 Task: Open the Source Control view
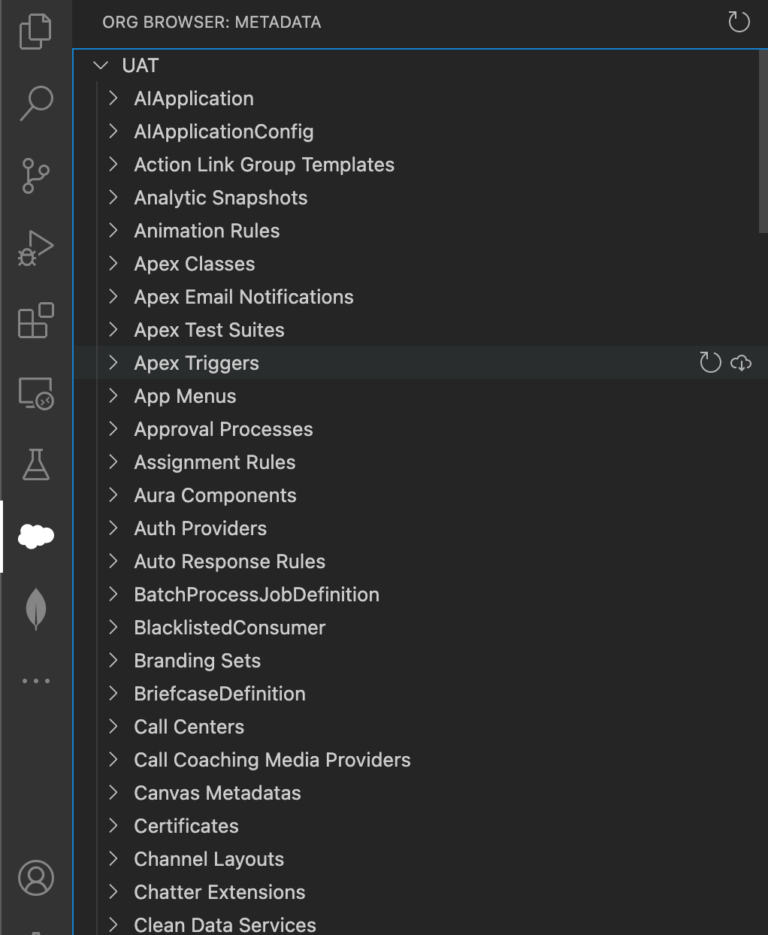36,175
